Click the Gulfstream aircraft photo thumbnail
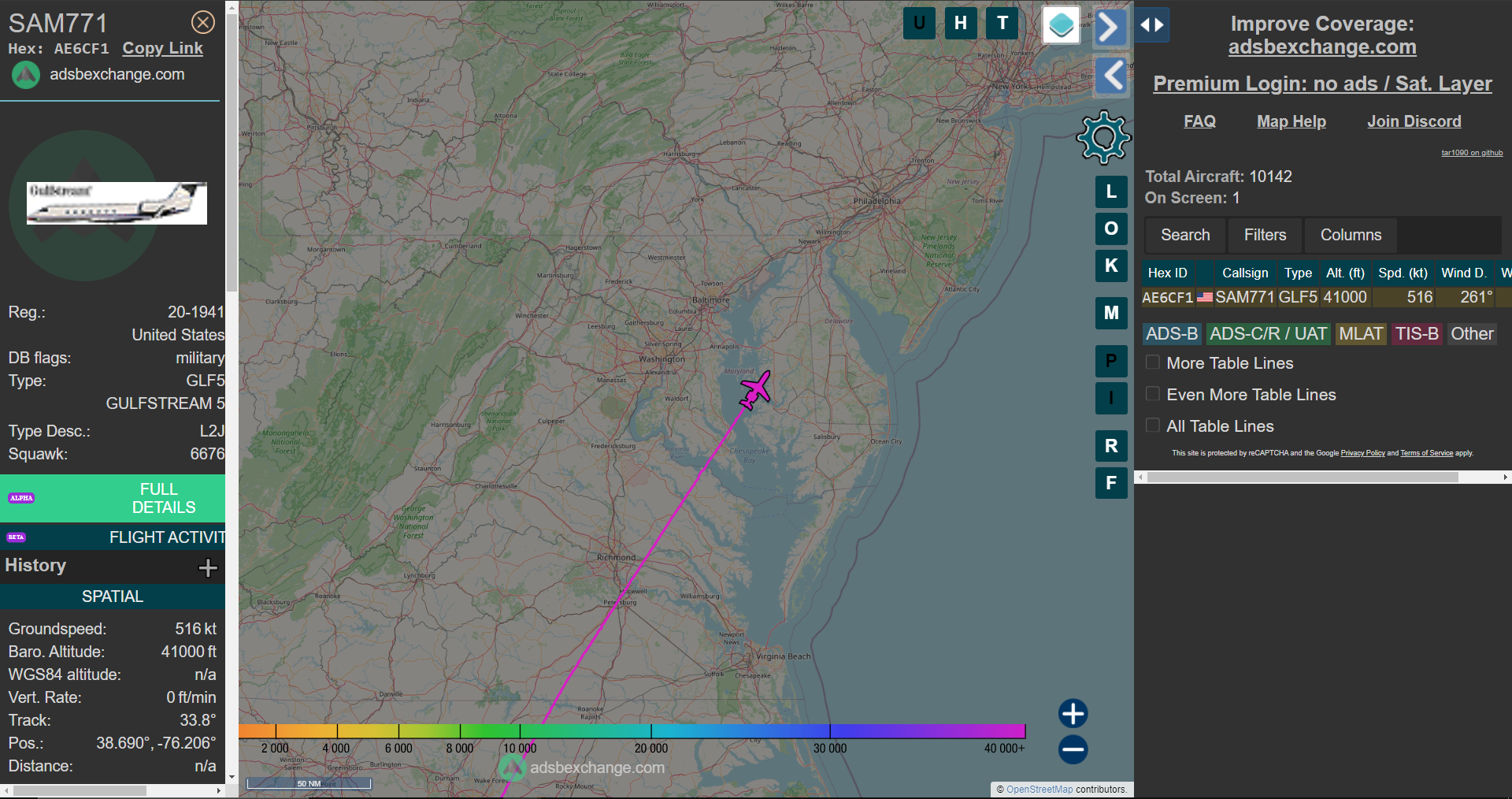Viewport: 1512px width, 799px height. 117,203
